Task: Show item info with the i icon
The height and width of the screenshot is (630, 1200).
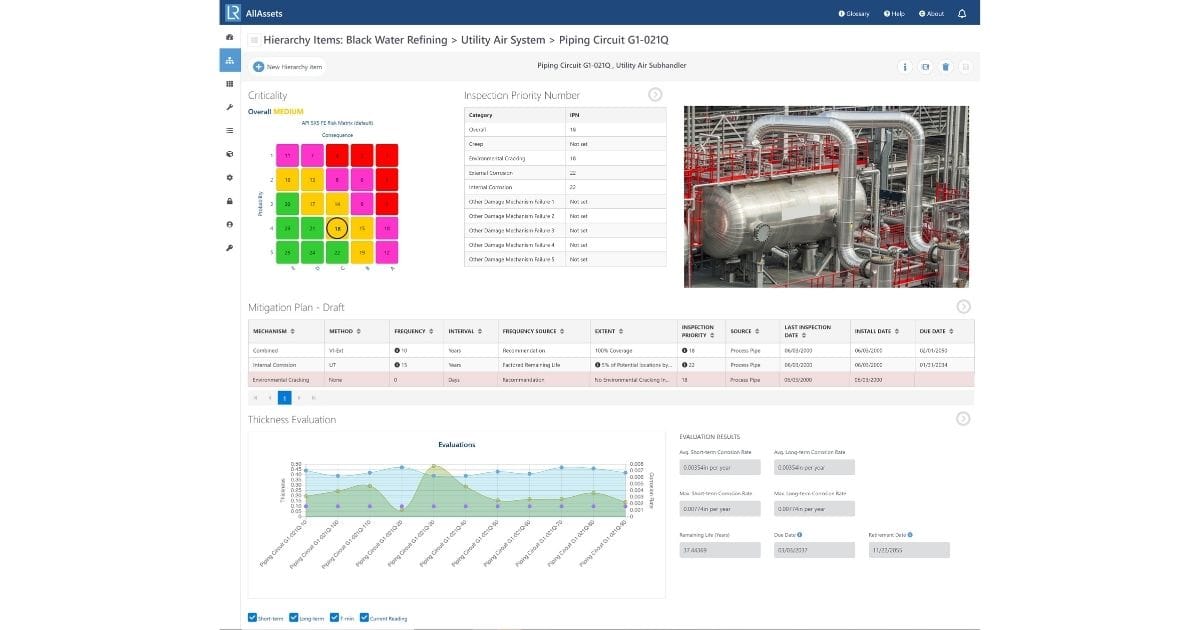Action: (905, 67)
